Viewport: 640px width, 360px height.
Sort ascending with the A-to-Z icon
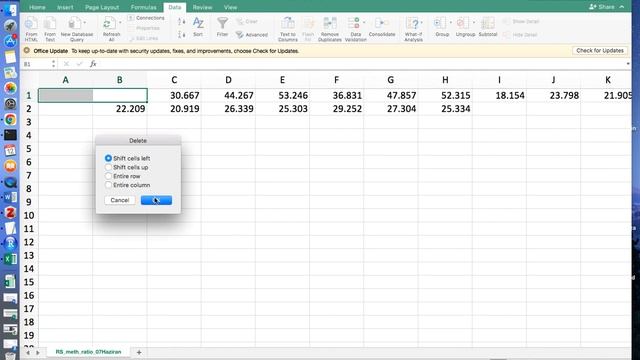coord(182,22)
